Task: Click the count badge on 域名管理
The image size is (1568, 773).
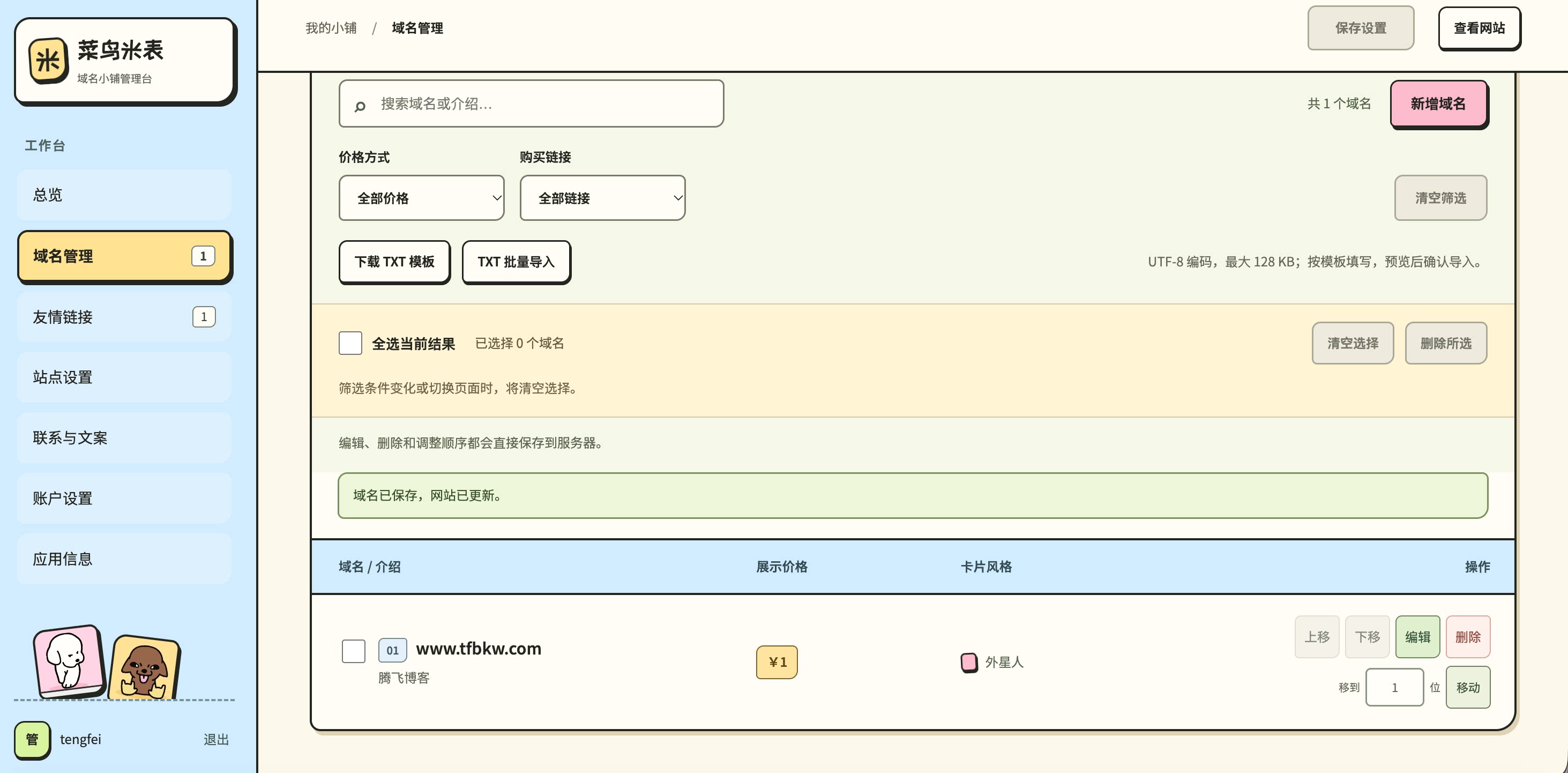Action: 203,256
